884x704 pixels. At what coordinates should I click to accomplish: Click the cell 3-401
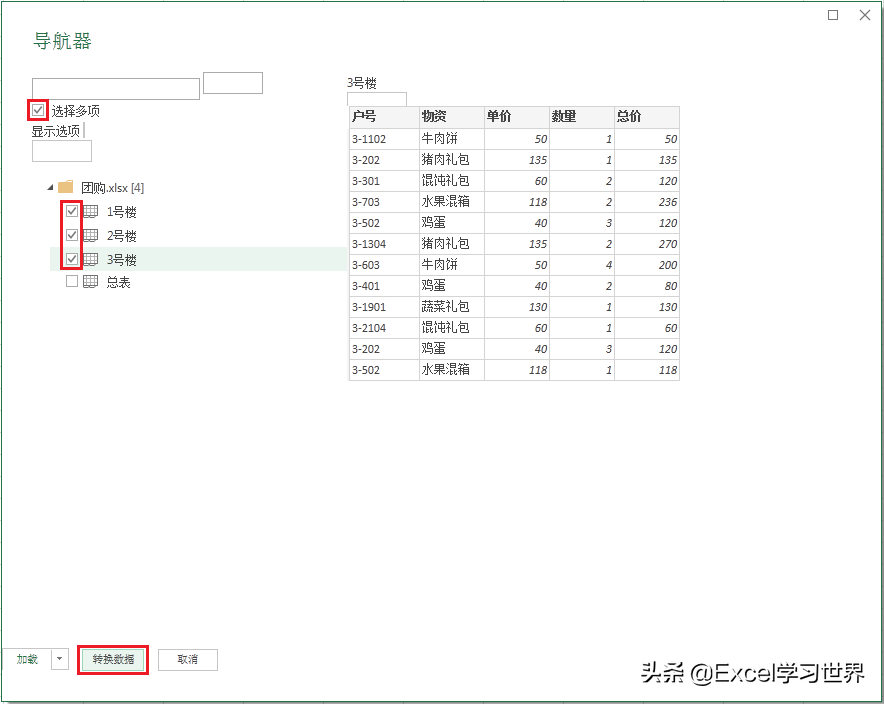tap(384, 286)
